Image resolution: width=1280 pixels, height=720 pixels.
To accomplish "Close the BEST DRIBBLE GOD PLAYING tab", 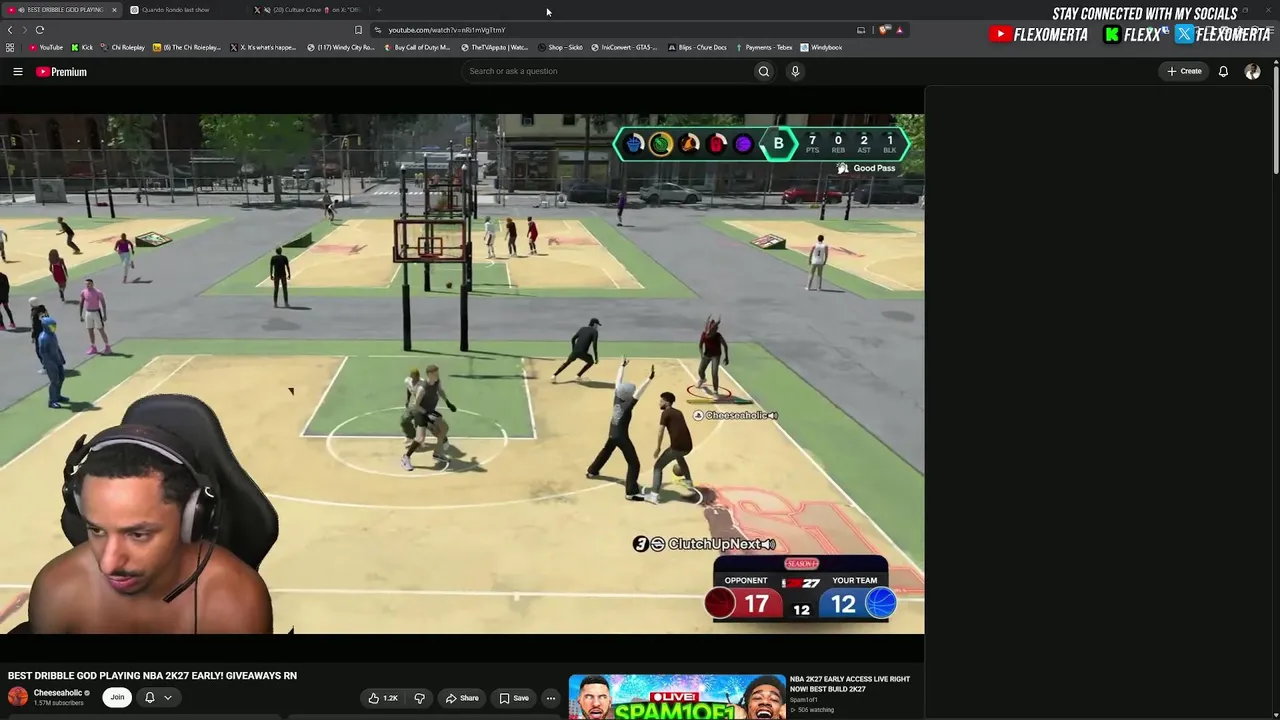I will (x=114, y=10).
